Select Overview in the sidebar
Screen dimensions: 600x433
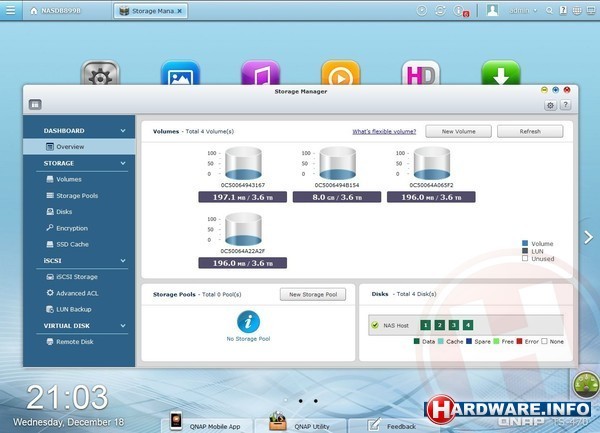tap(79, 147)
